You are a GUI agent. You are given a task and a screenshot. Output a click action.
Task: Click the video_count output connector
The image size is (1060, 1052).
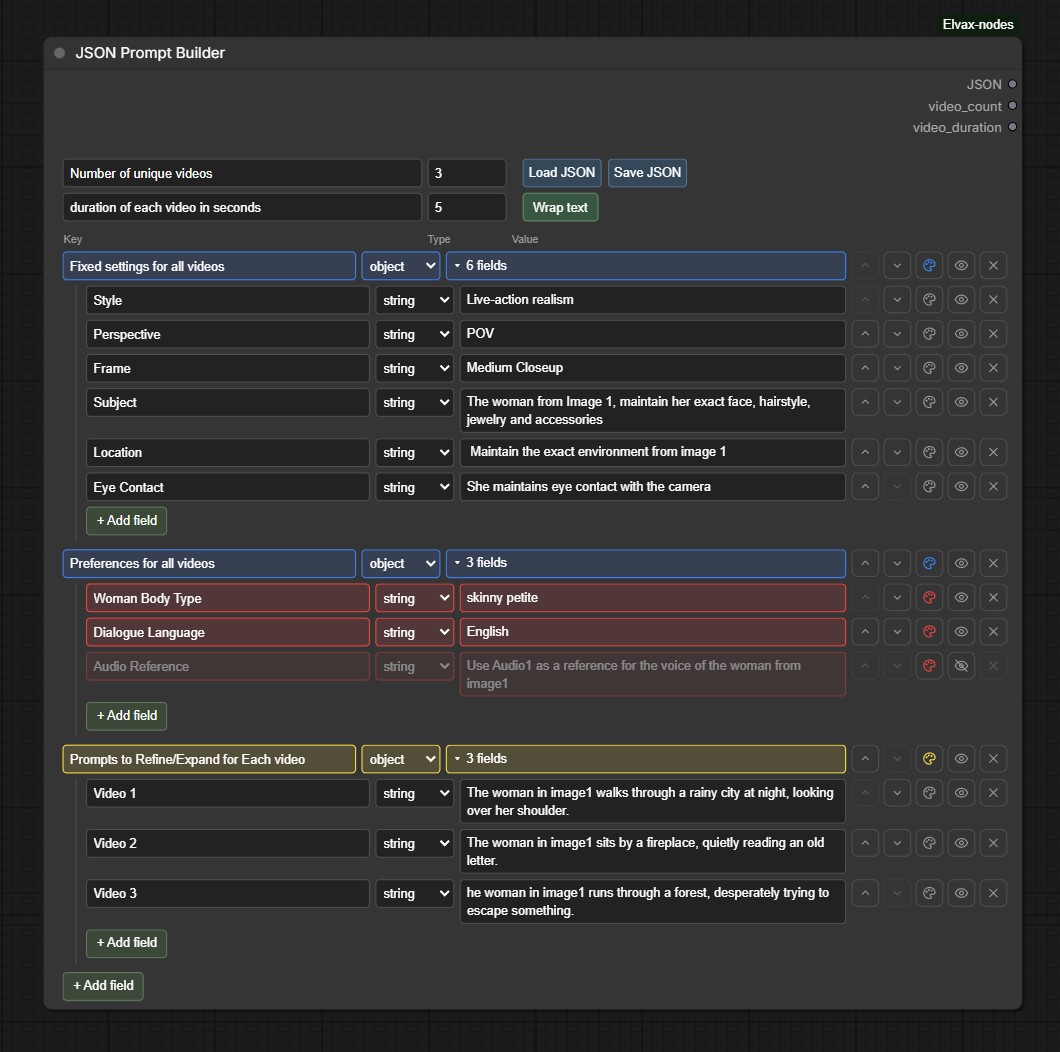1012,105
